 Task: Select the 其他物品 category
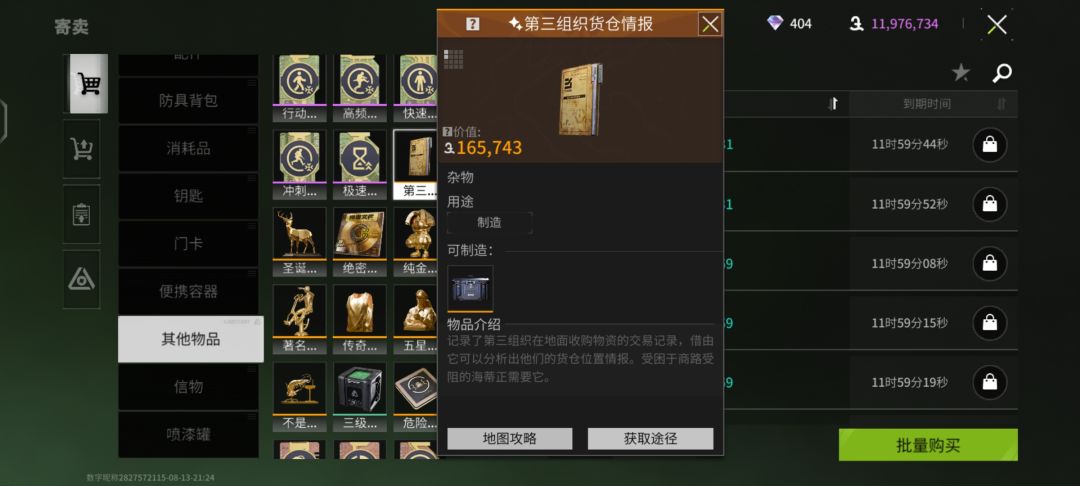coord(191,339)
